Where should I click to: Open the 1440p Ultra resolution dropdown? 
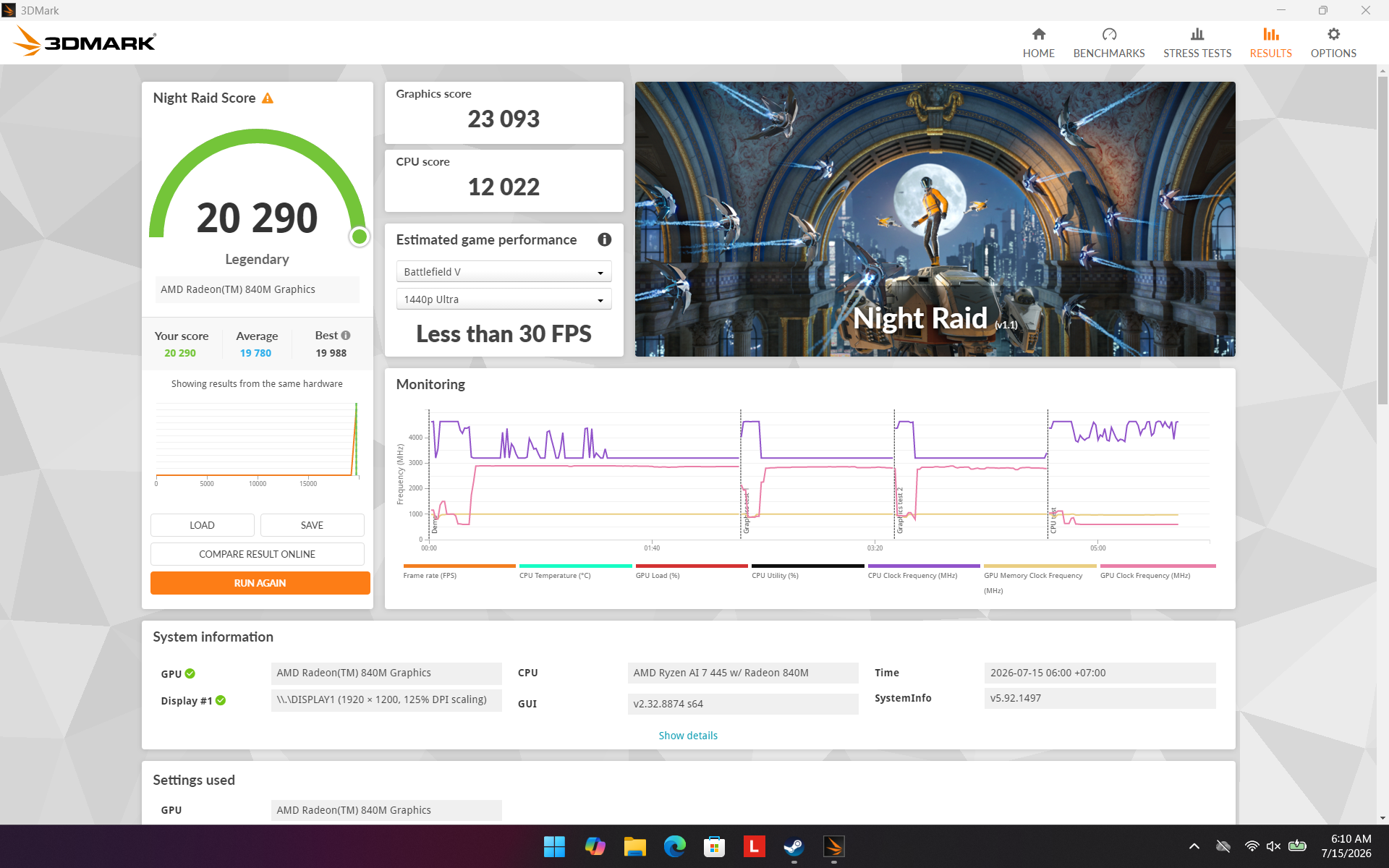point(504,299)
